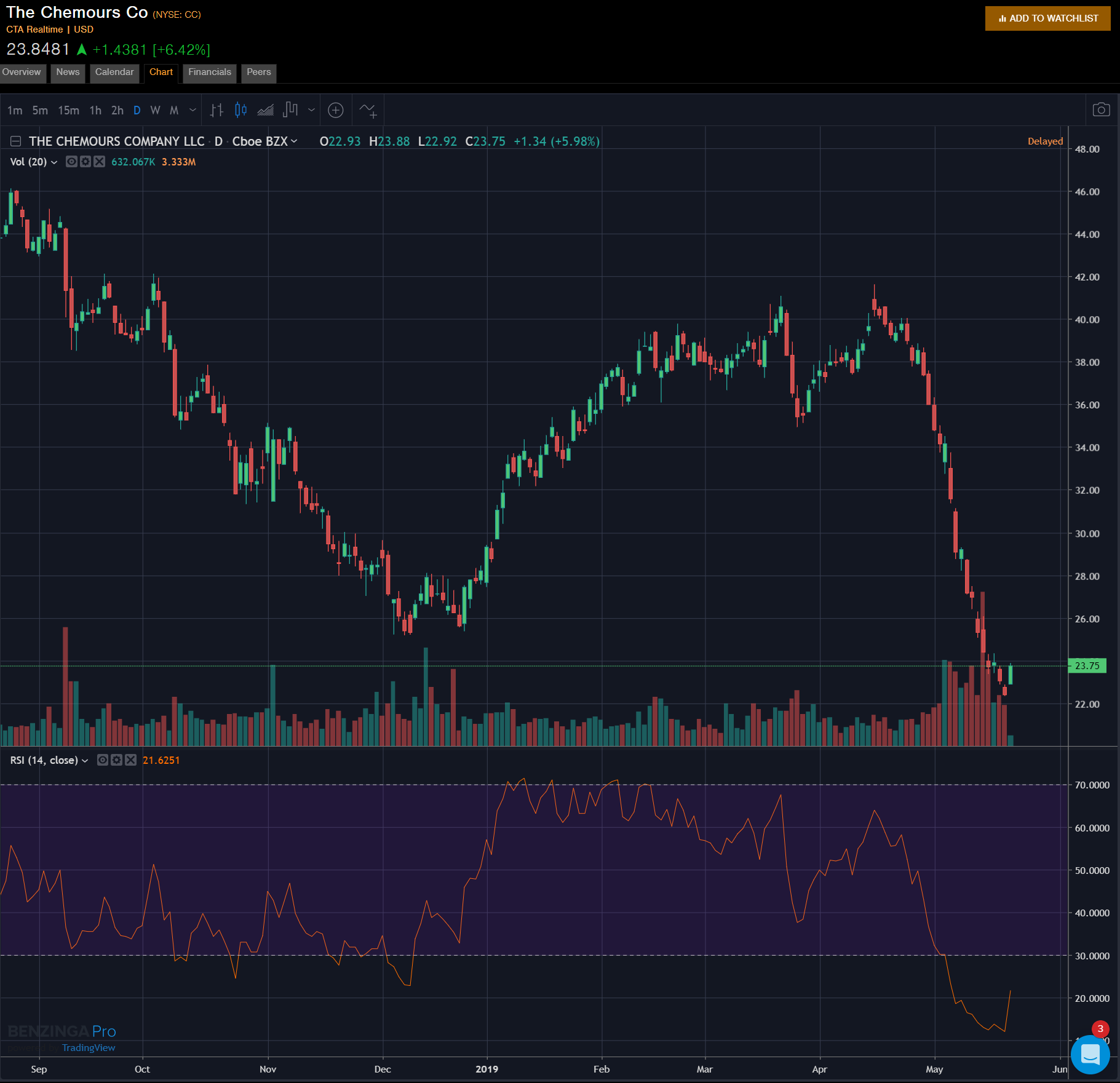
Task: Click the Delayed status label
Action: coord(1045,141)
